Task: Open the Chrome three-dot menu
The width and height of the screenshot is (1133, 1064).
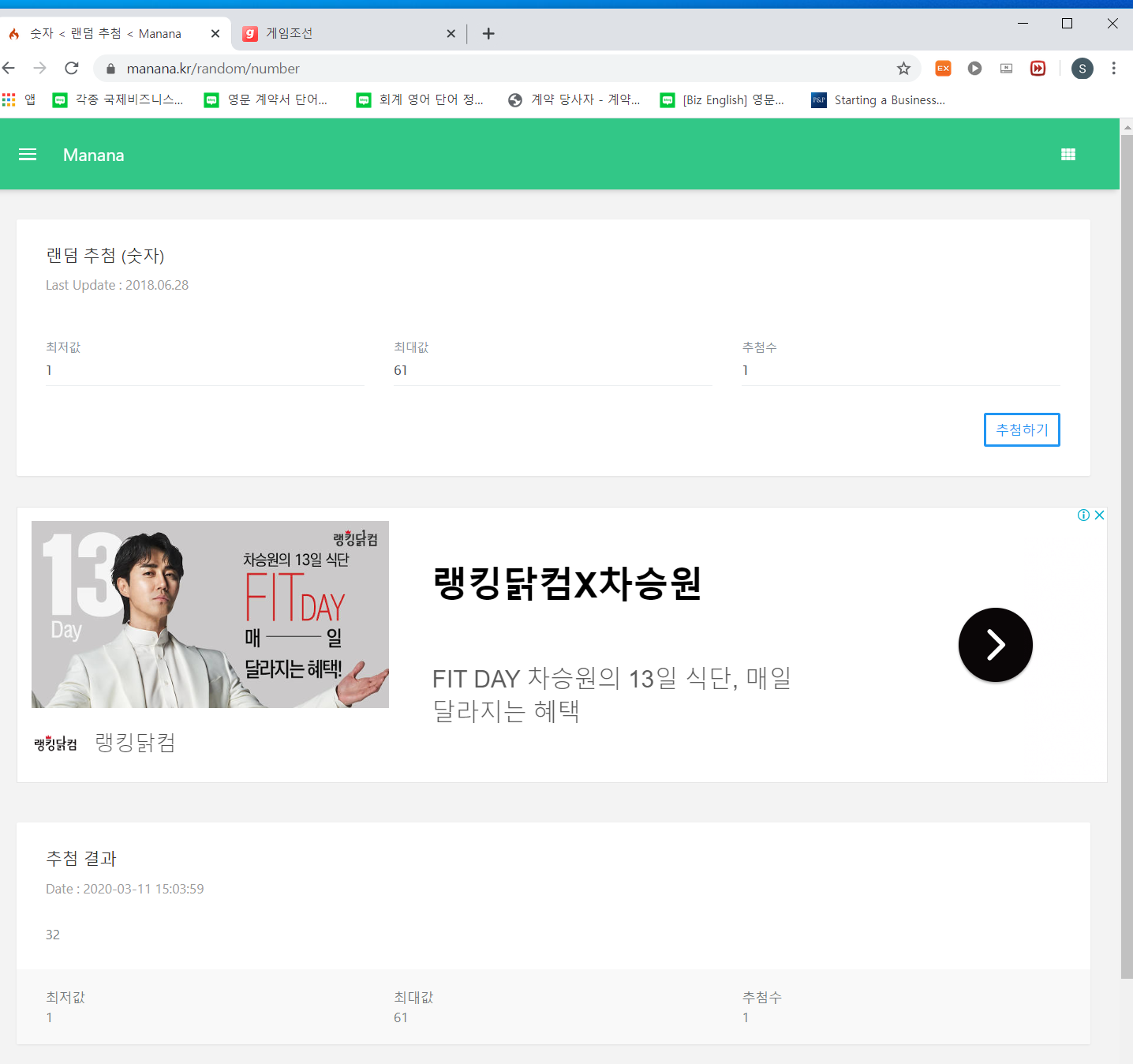Action: coord(1113,69)
